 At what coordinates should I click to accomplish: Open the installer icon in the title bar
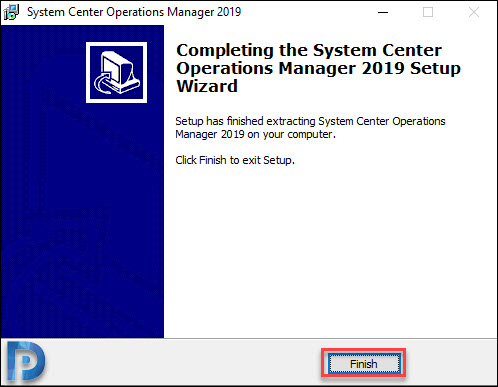tap(11, 12)
